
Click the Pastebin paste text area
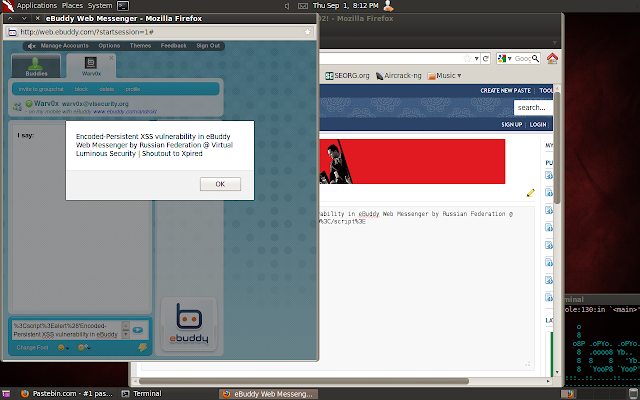click(x=427, y=288)
